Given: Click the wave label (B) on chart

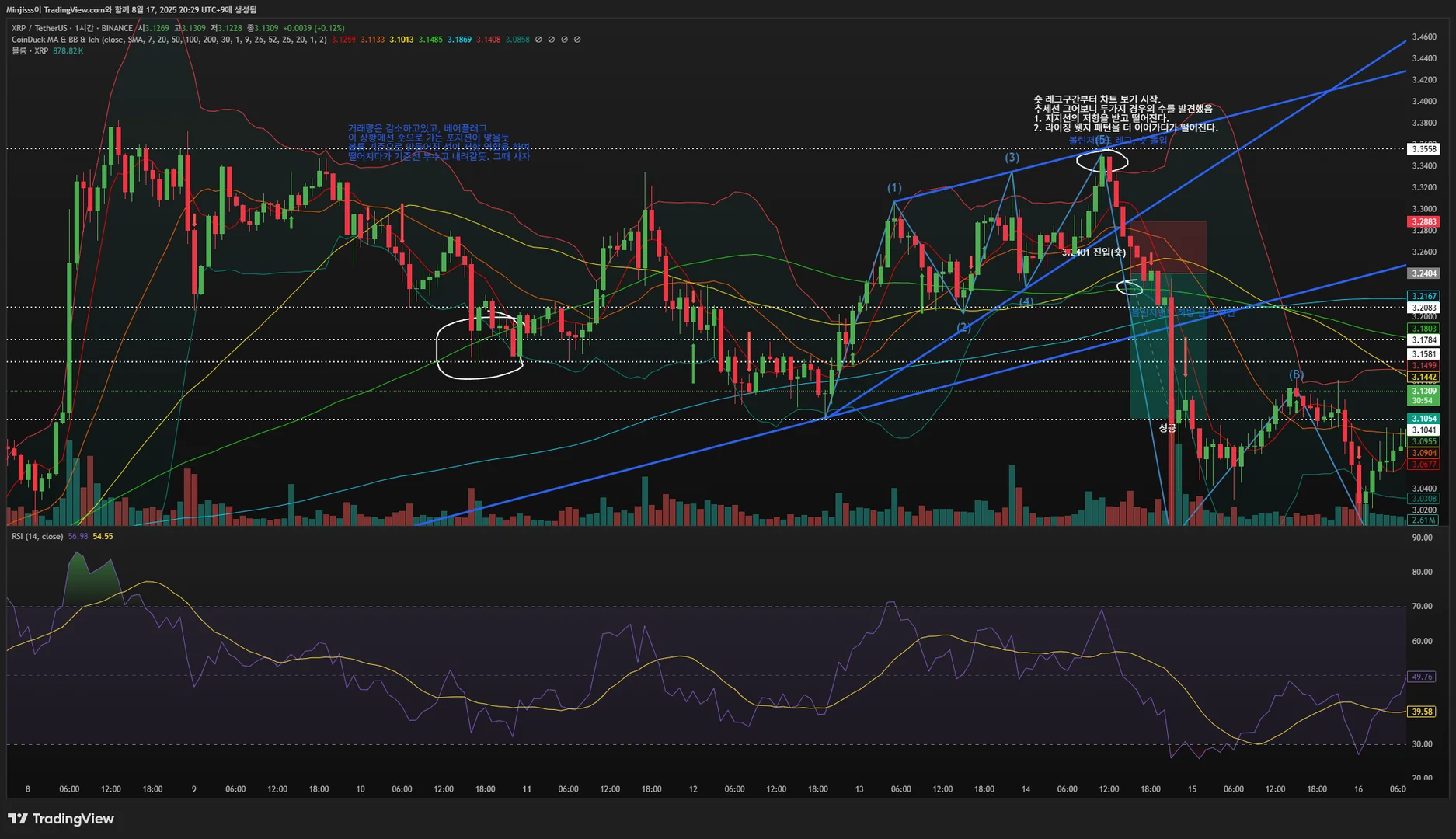Looking at the screenshot, I should (x=1296, y=375).
